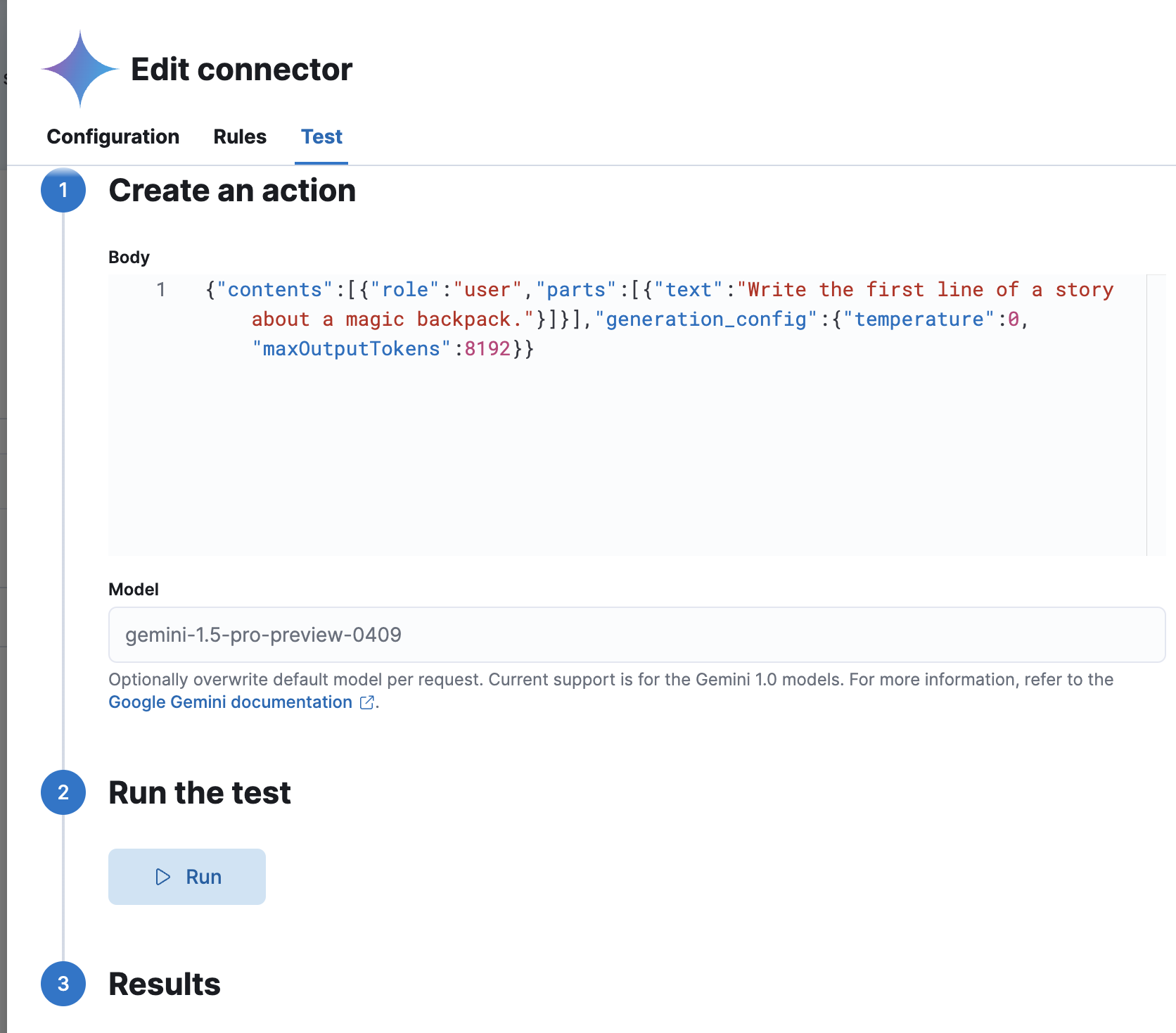The width and height of the screenshot is (1176, 1033).
Task: Click the Create an action heading
Action: tap(232, 191)
